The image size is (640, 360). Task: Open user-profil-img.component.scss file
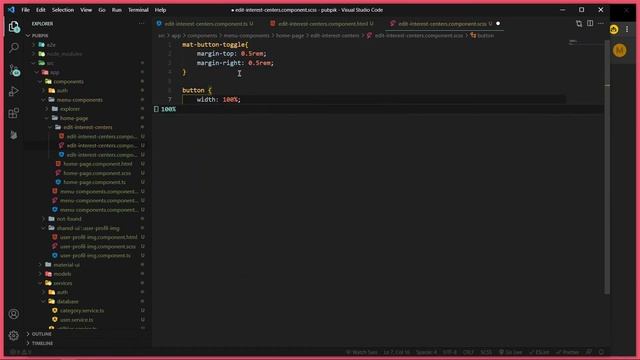coord(98,247)
